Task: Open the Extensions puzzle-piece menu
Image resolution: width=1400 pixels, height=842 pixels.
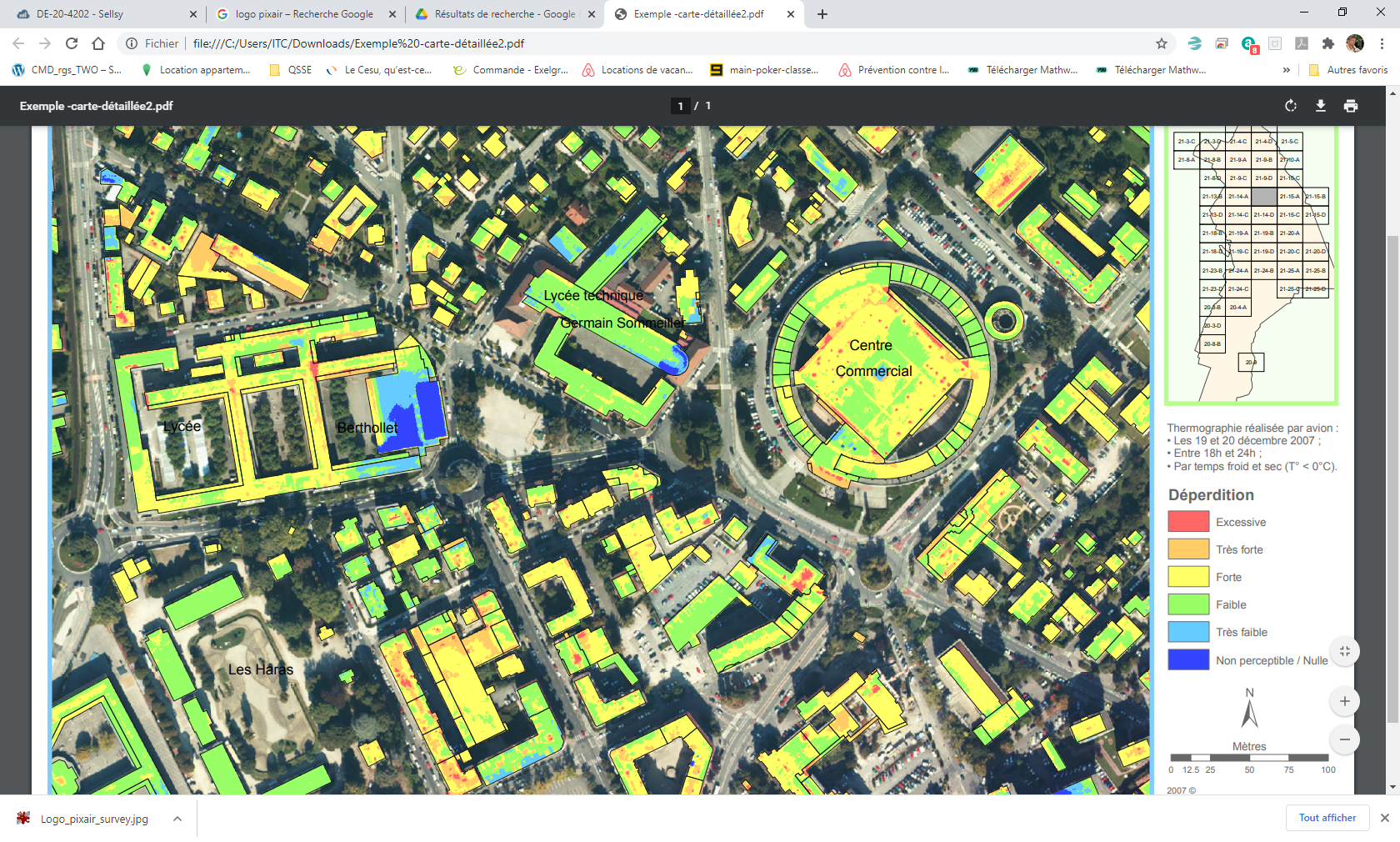Action: coord(1328,43)
